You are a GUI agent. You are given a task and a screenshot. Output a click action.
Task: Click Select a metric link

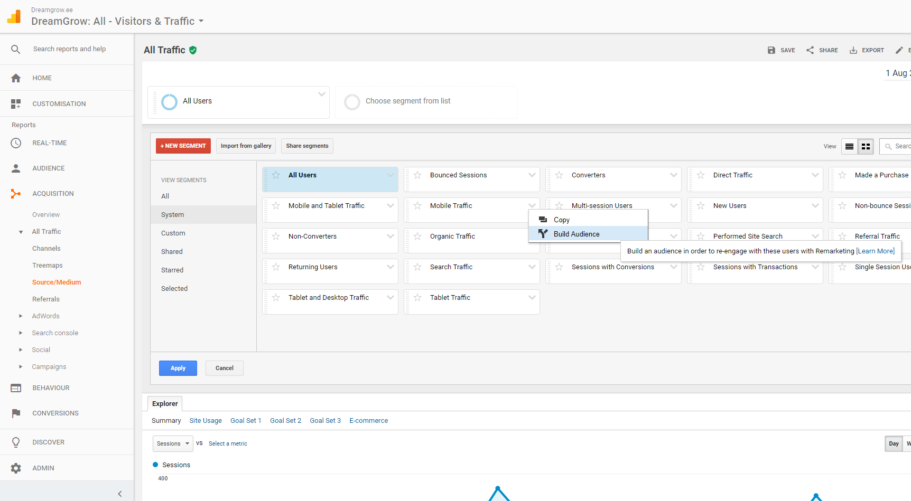tap(228, 443)
